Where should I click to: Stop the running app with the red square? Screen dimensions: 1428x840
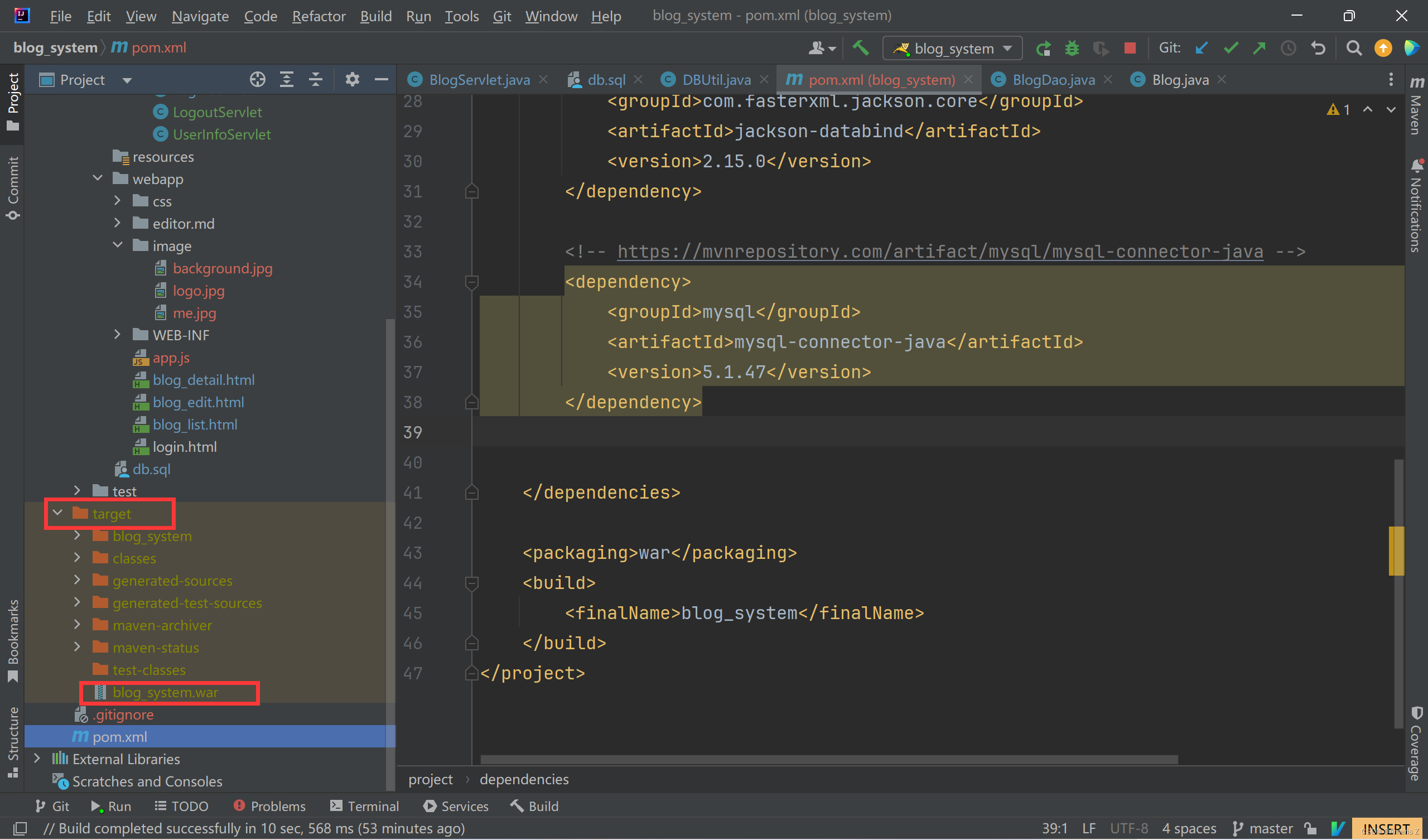(1130, 48)
